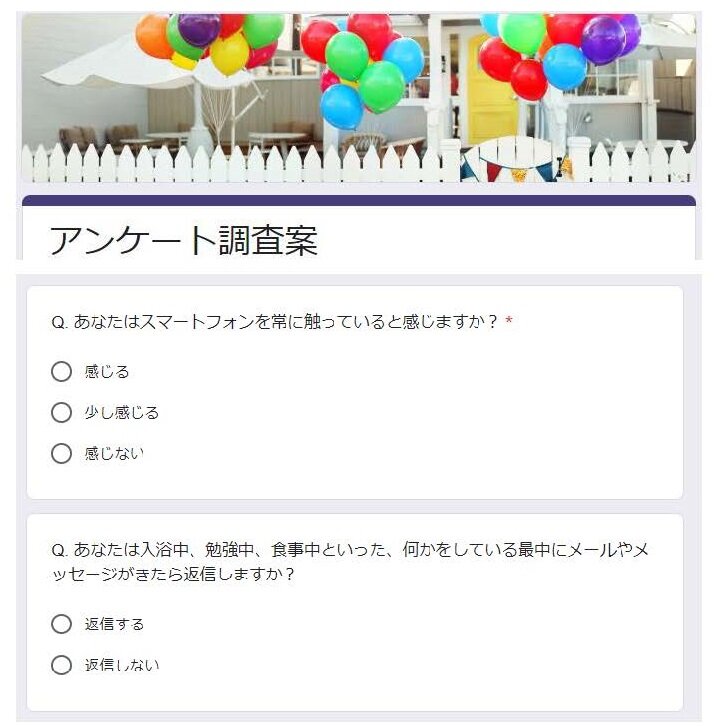
Task: Click the 返信する option label text
Action: (x=114, y=624)
